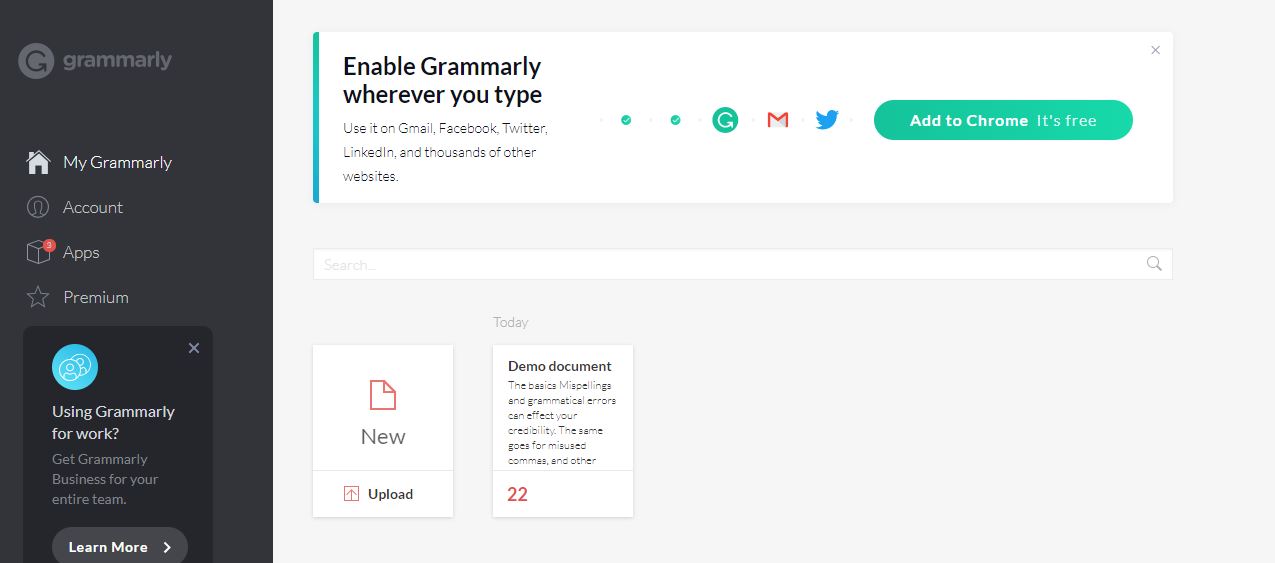Click the upload arrow icon
This screenshot has width=1275, height=563.
[x=351, y=494]
